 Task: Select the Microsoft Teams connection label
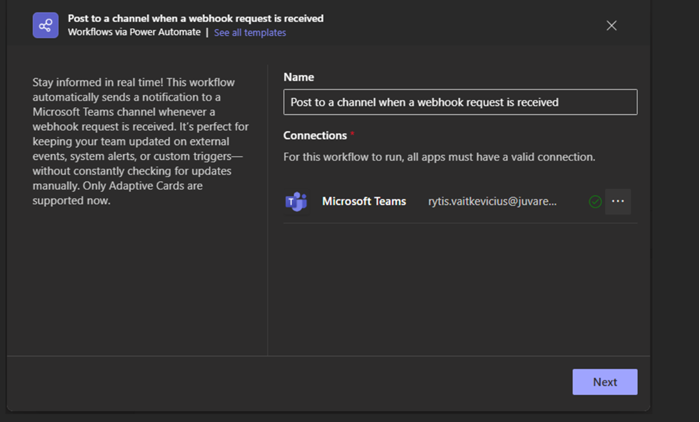364,202
